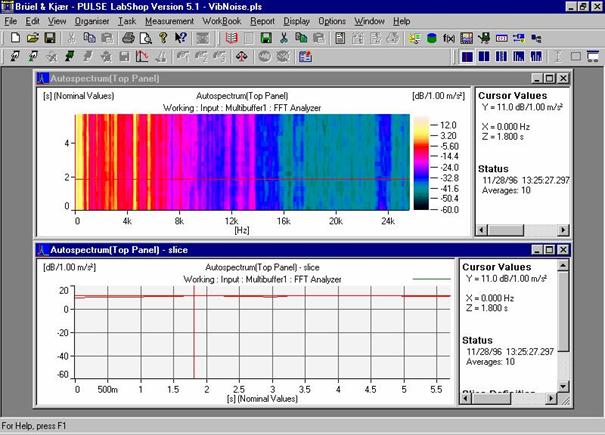Open a file with the folder icon
The width and height of the screenshot is (605, 435).
[31, 38]
